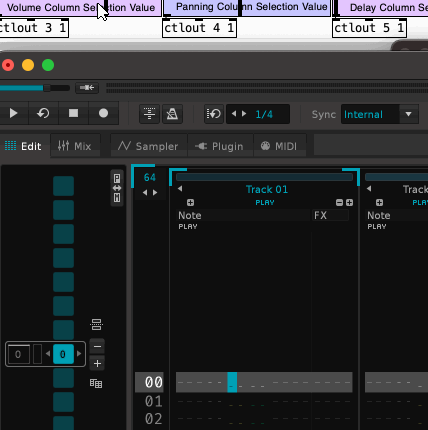Open the MIDI tab

279,146
